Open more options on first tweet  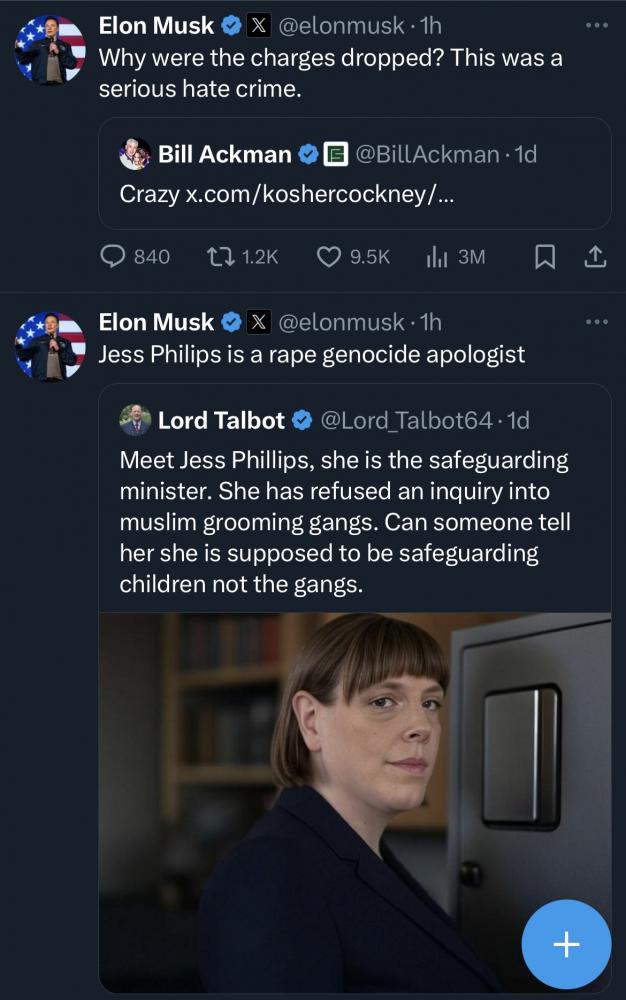[x=596, y=23]
